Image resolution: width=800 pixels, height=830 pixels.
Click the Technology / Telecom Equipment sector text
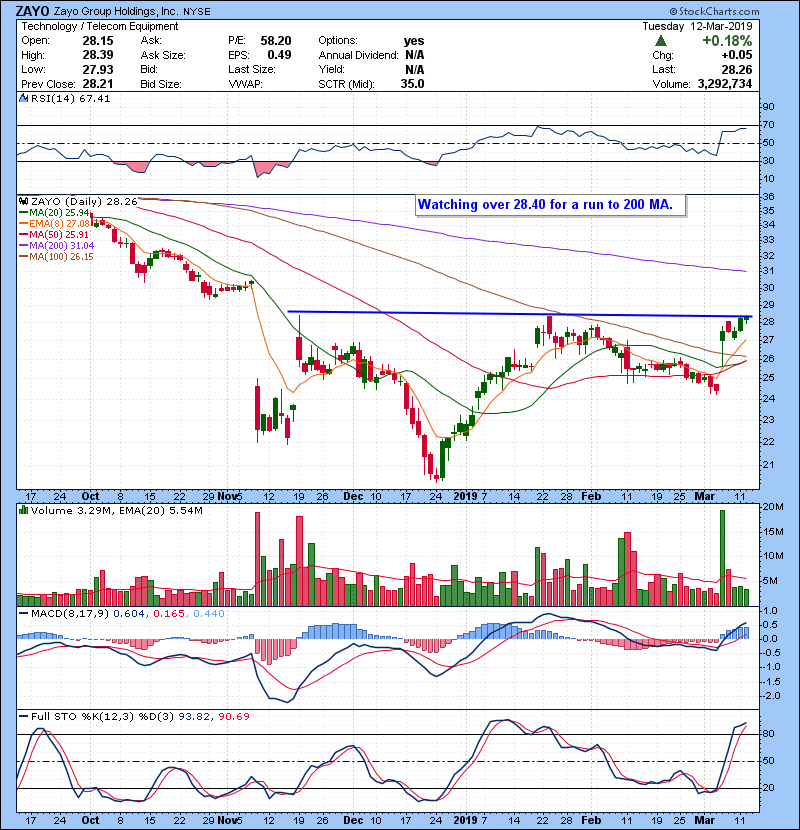click(x=100, y=26)
